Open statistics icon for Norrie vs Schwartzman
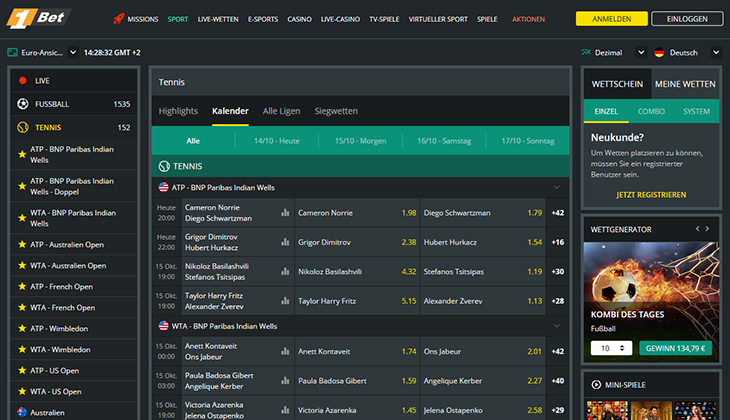 click(285, 213)
